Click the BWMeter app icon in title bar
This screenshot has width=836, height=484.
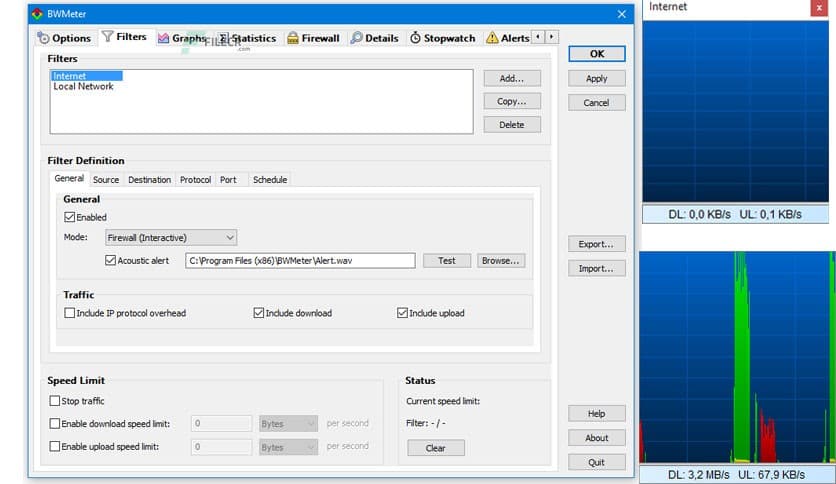click(37, 14)
